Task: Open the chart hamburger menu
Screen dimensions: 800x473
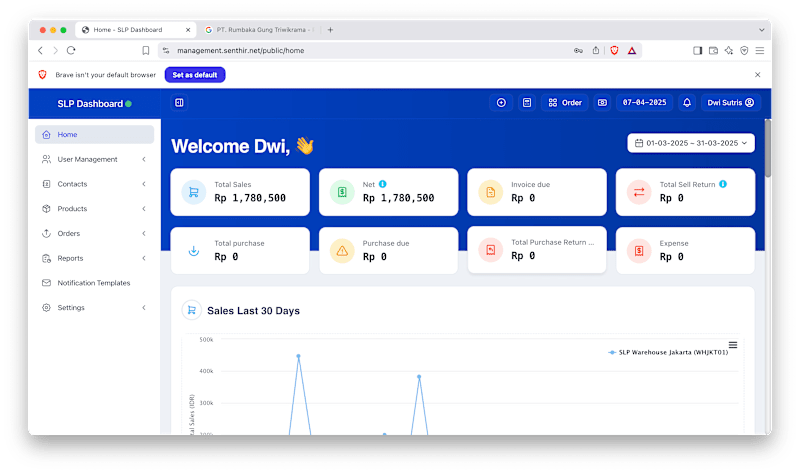Action: [733, 345]
